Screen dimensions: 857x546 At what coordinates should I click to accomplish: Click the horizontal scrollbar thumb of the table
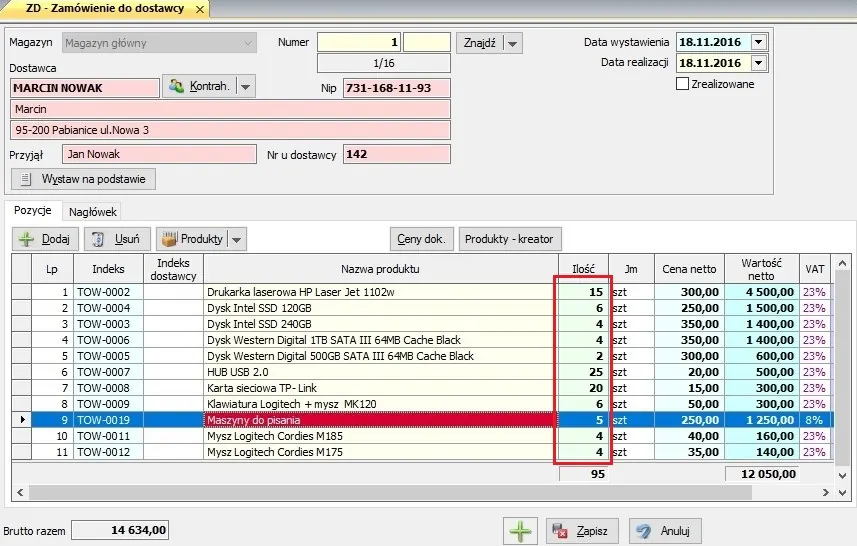[x=390, y=492]
